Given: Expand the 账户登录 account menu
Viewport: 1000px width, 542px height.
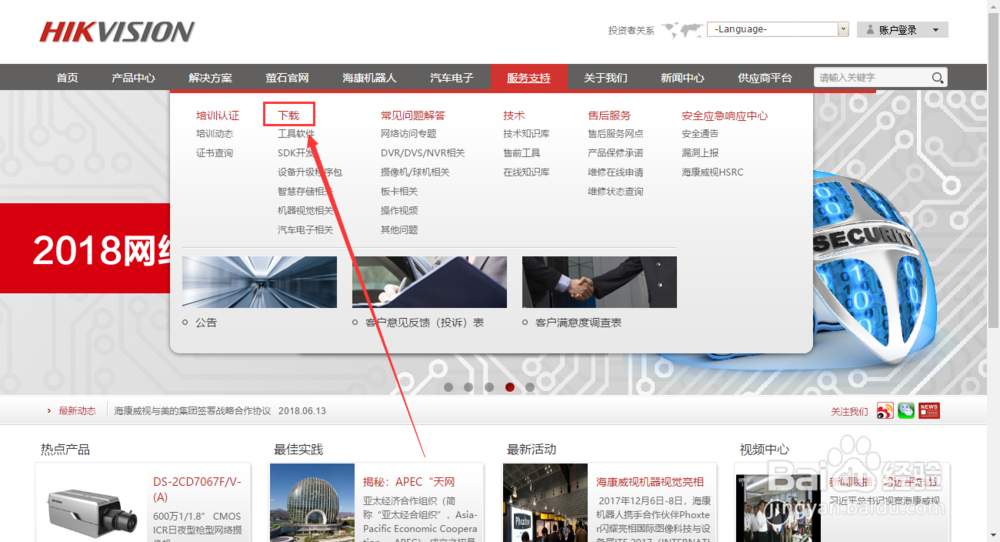Looking at the screenshot, I should click(902, 30).
